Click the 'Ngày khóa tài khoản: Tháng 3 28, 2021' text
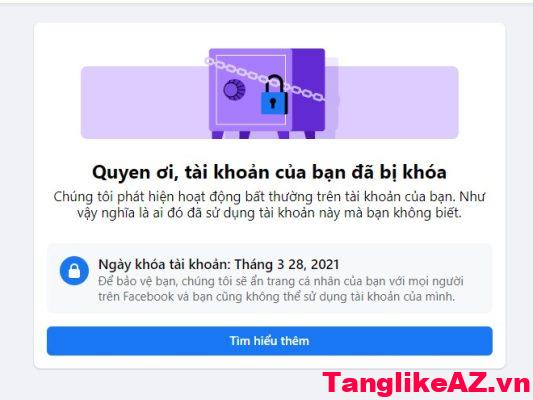 [219, 264]
